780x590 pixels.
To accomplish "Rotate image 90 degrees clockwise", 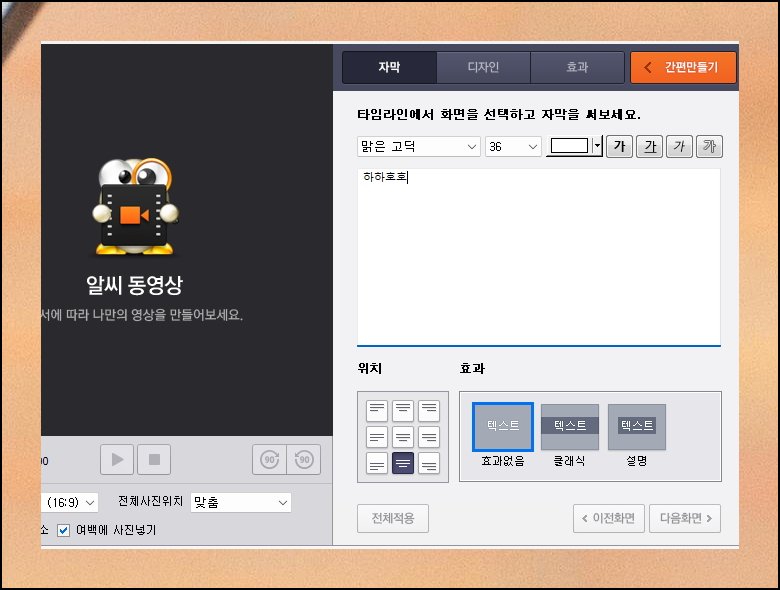I will (270, 459).
